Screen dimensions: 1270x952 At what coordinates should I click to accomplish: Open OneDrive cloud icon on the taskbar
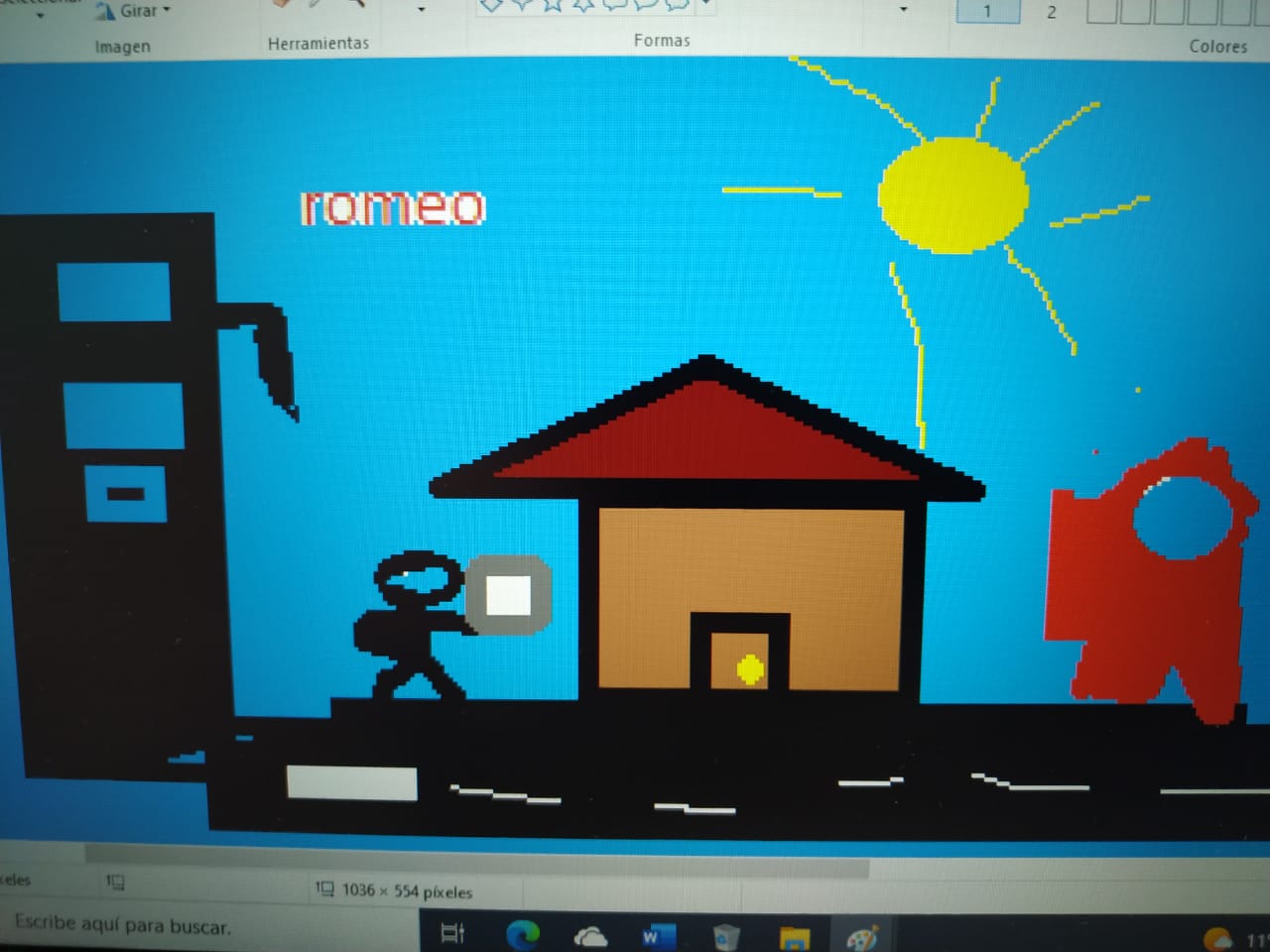tap(590, 935)
